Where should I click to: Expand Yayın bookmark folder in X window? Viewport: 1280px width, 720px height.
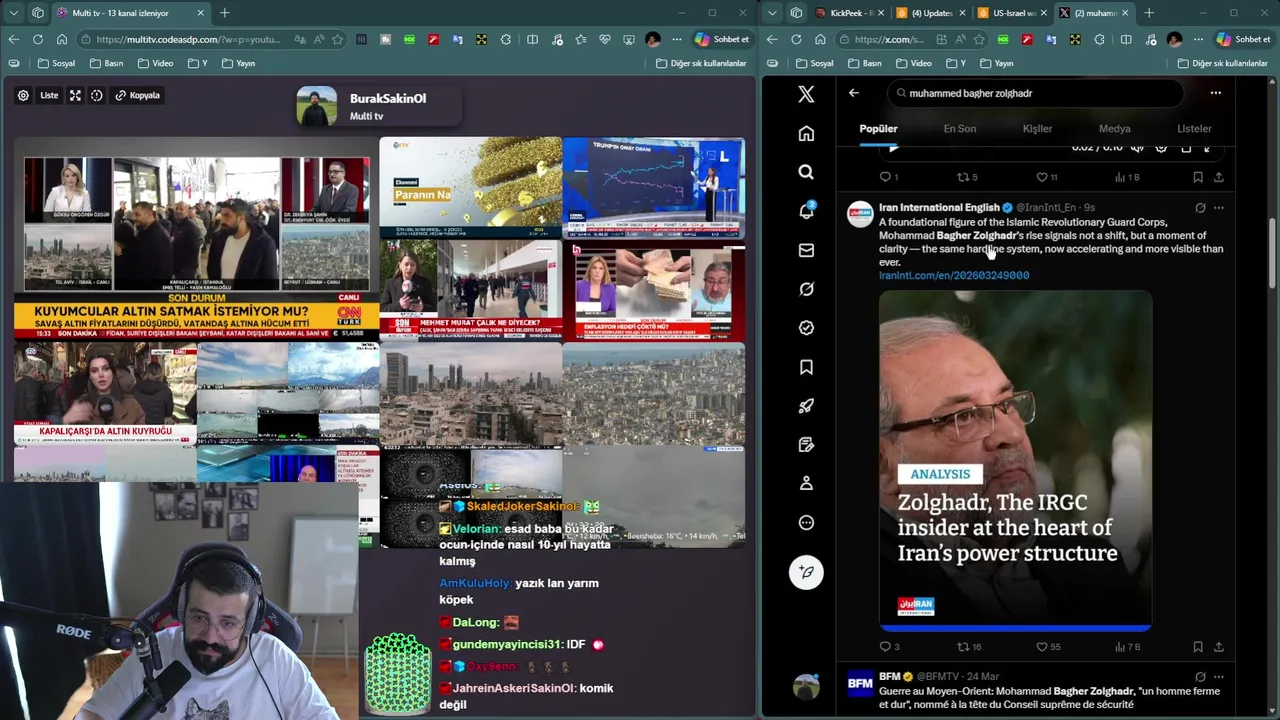[x=997, y=63]
